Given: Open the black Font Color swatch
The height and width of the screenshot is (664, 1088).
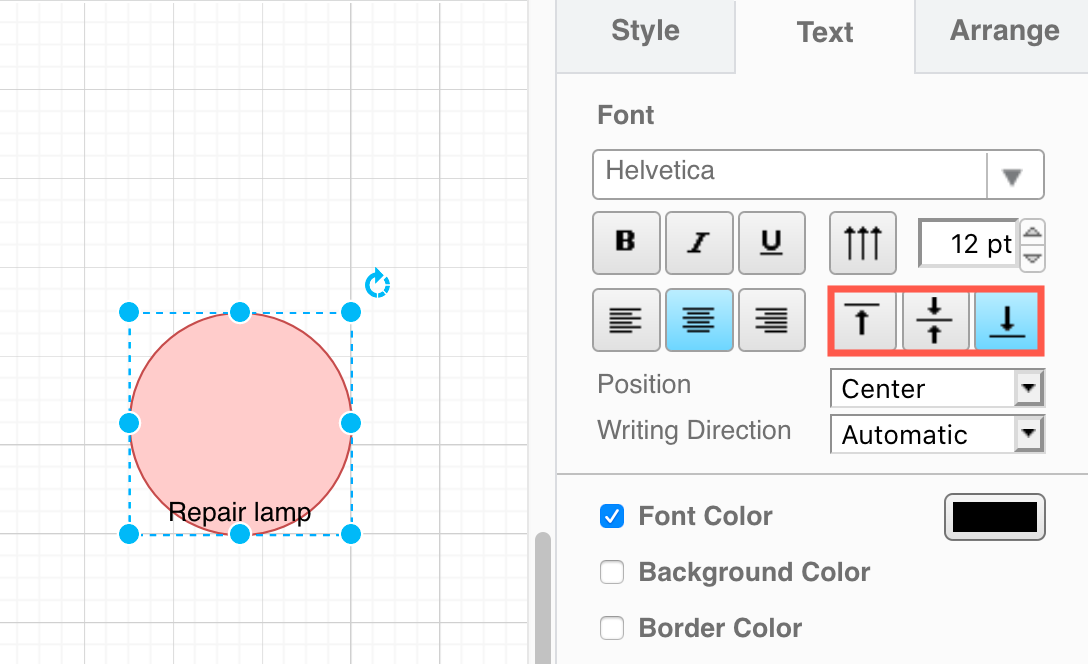Looking at the screenshot, I should (994, 516).
